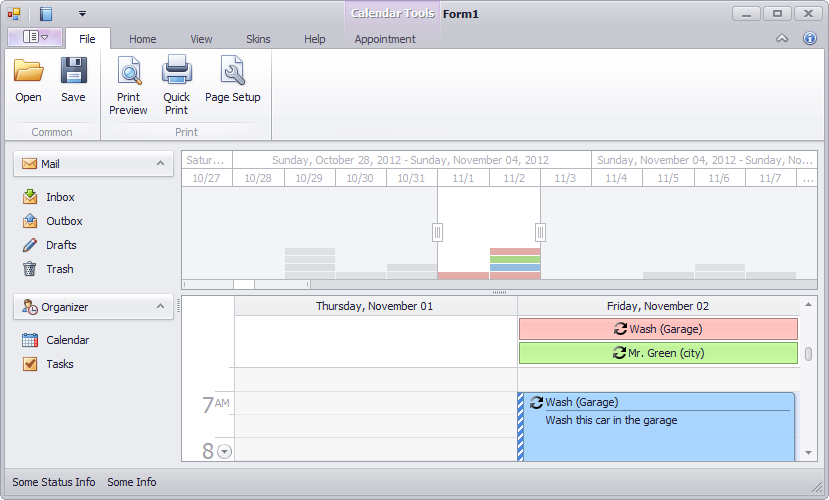Click 10/31 date in timeline
This screenshot has width=829, height=500.
[411, 178]
